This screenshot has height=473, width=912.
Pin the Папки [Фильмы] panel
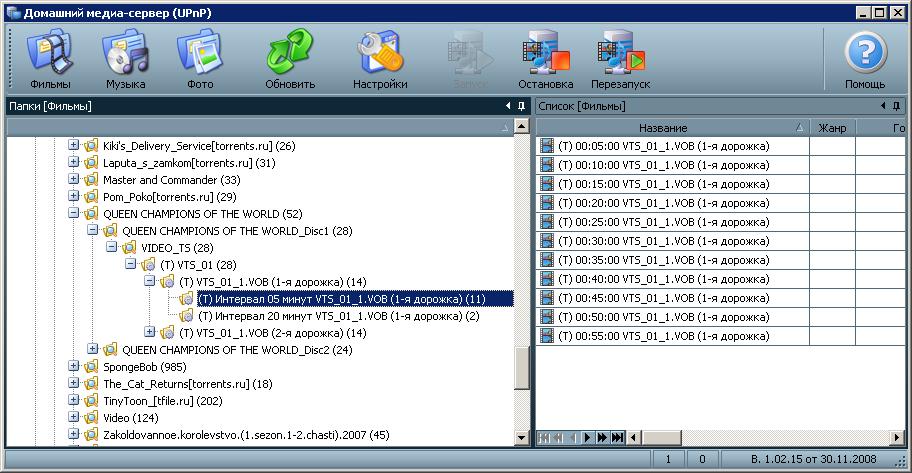(521, 106)
